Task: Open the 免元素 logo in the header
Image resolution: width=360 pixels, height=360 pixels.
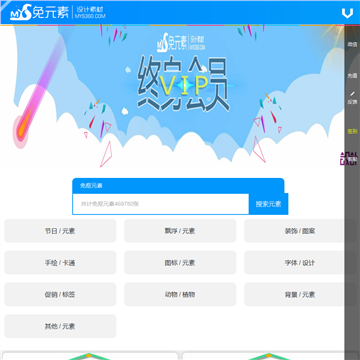Action: tap(58, 12)
